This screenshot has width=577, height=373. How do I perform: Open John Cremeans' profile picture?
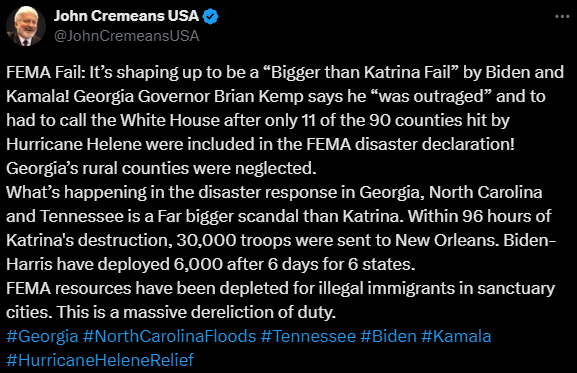(x=26, y=26)
